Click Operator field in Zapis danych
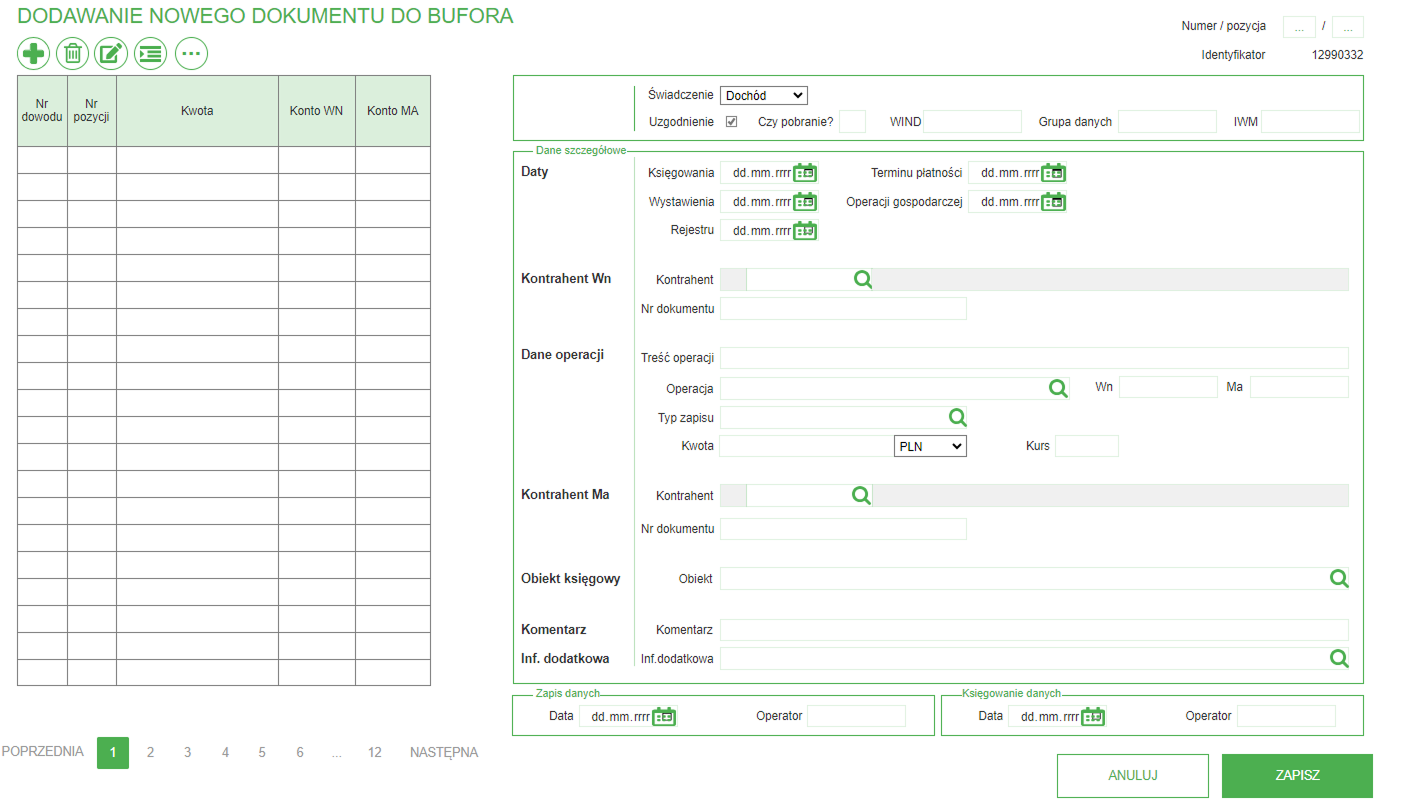Image resolution: width=1410 pixels, height=812 pixels. (856, 716)
